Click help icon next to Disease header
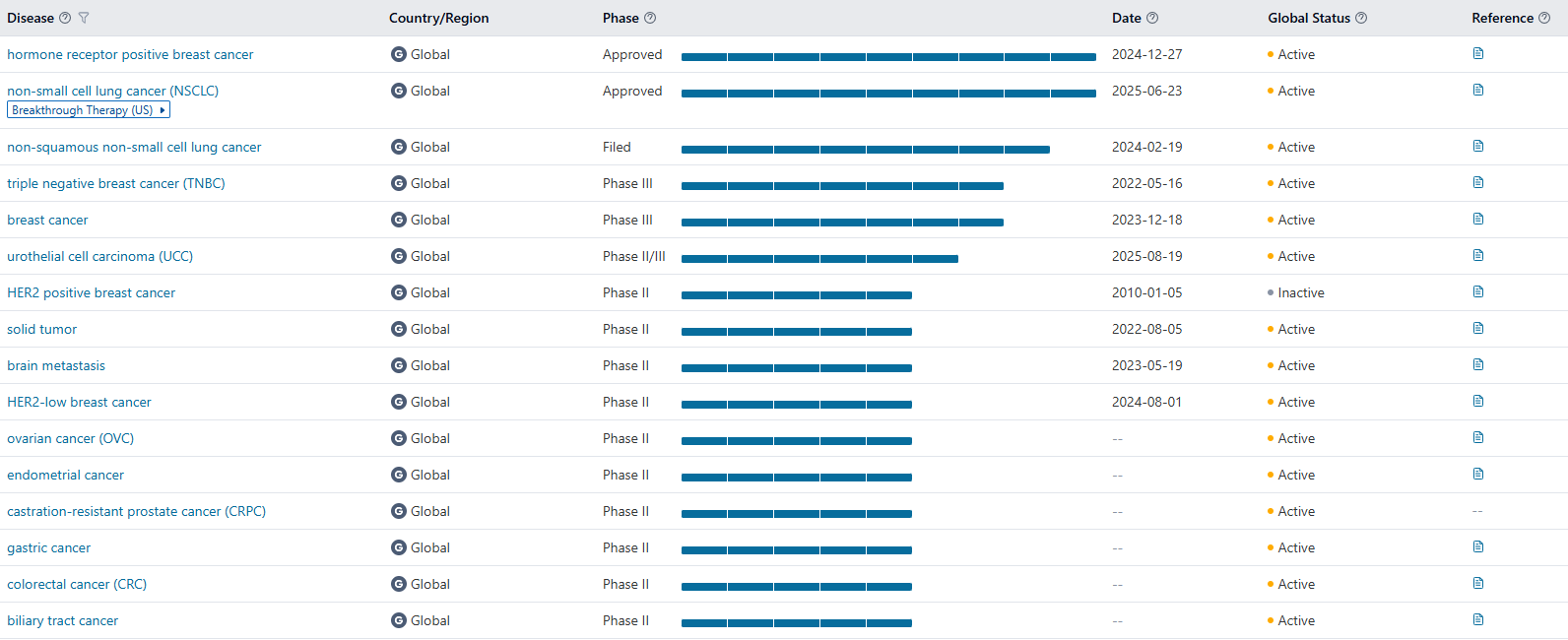The height and width of the screenshot is (640, 1568). point(65,18)
